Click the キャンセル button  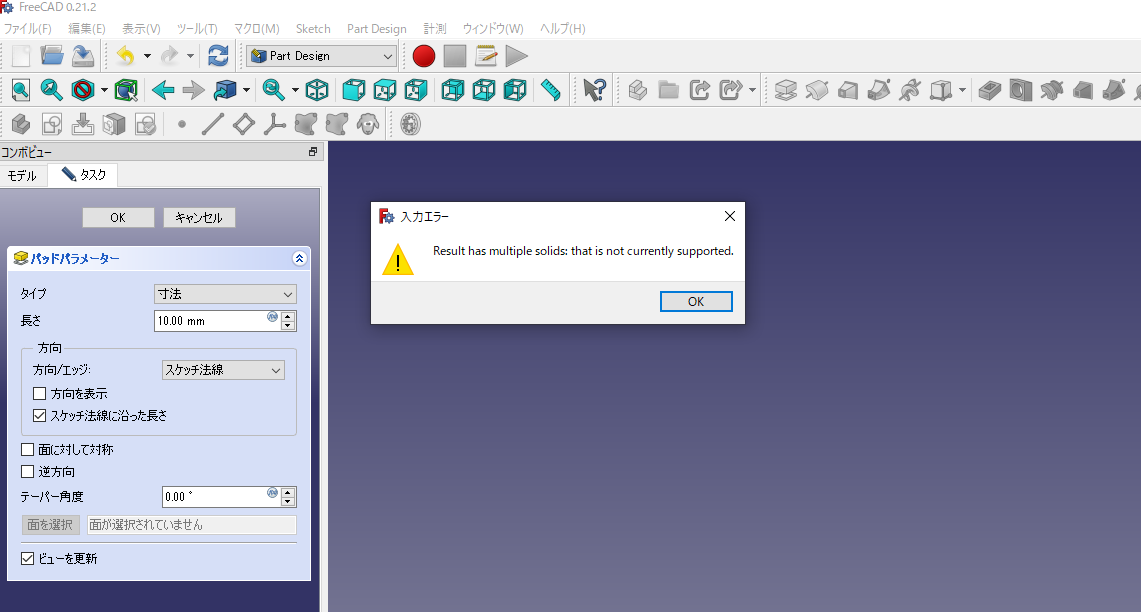[x=199, y=218]
